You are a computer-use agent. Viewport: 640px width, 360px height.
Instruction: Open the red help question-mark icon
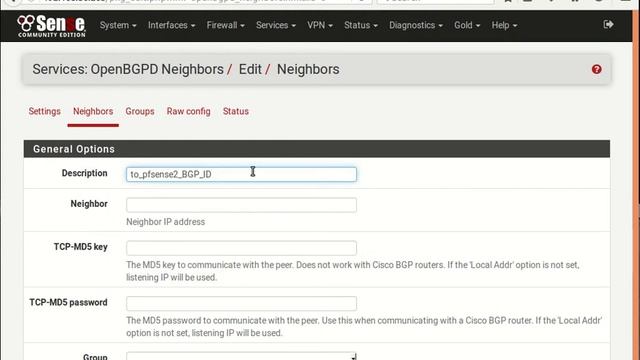coord(596,69)
